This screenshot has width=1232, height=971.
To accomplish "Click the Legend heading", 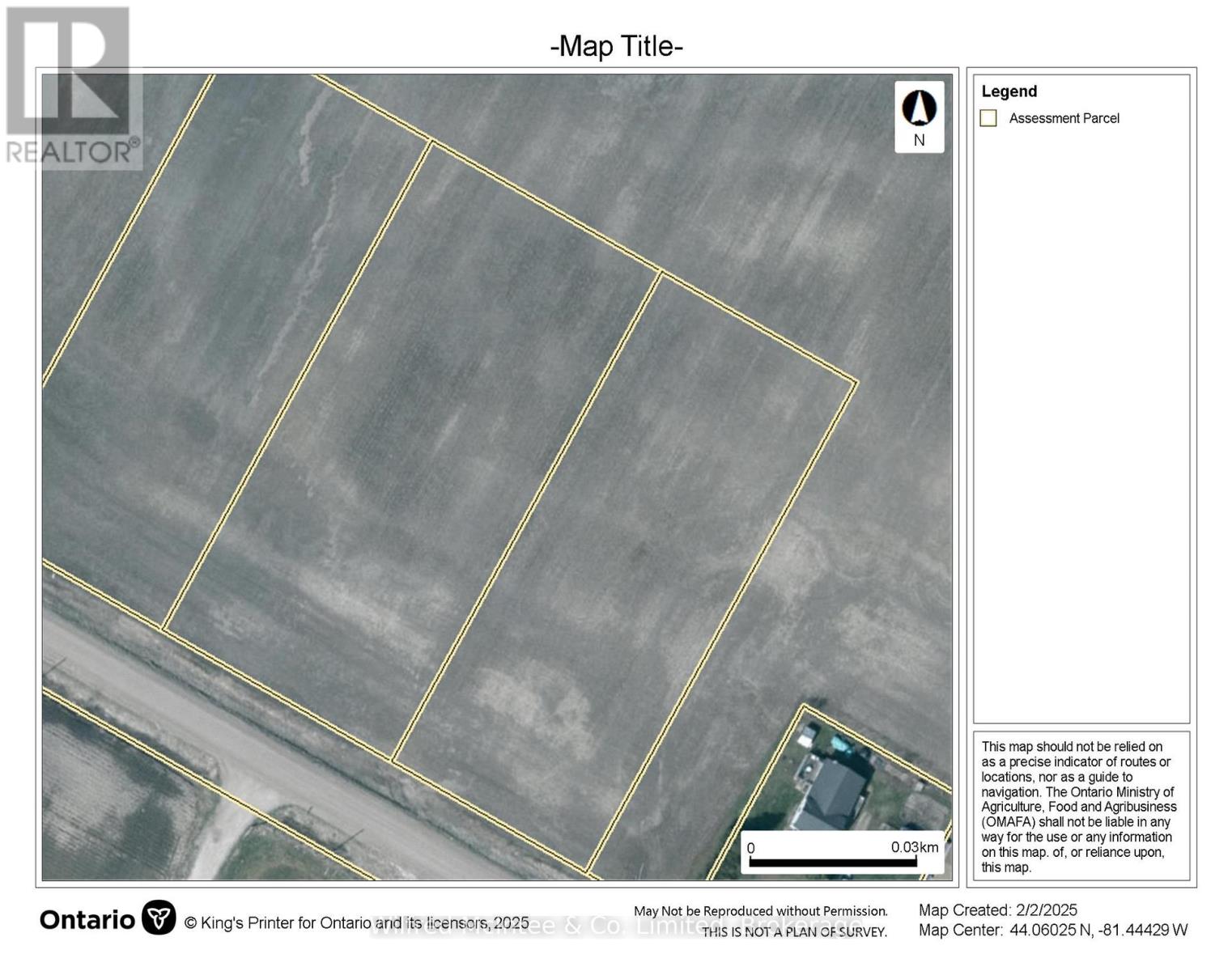I will (x=1009, y=91).
